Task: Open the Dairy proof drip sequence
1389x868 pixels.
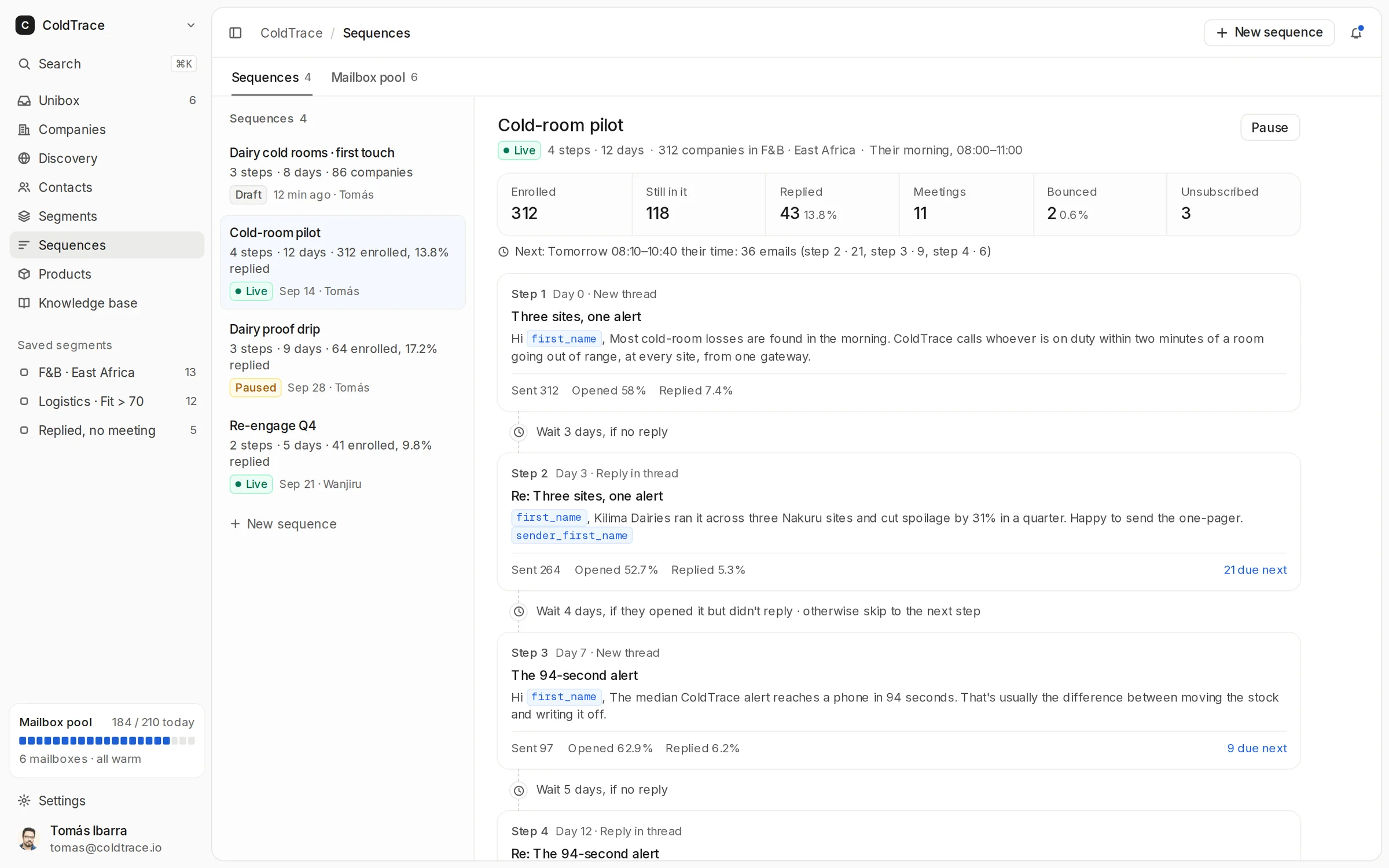Action: coord(343,358)
